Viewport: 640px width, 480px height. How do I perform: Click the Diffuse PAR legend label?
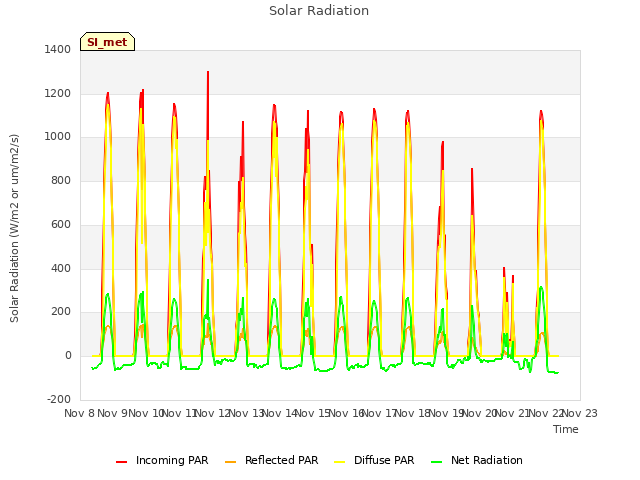click(384, 460)
